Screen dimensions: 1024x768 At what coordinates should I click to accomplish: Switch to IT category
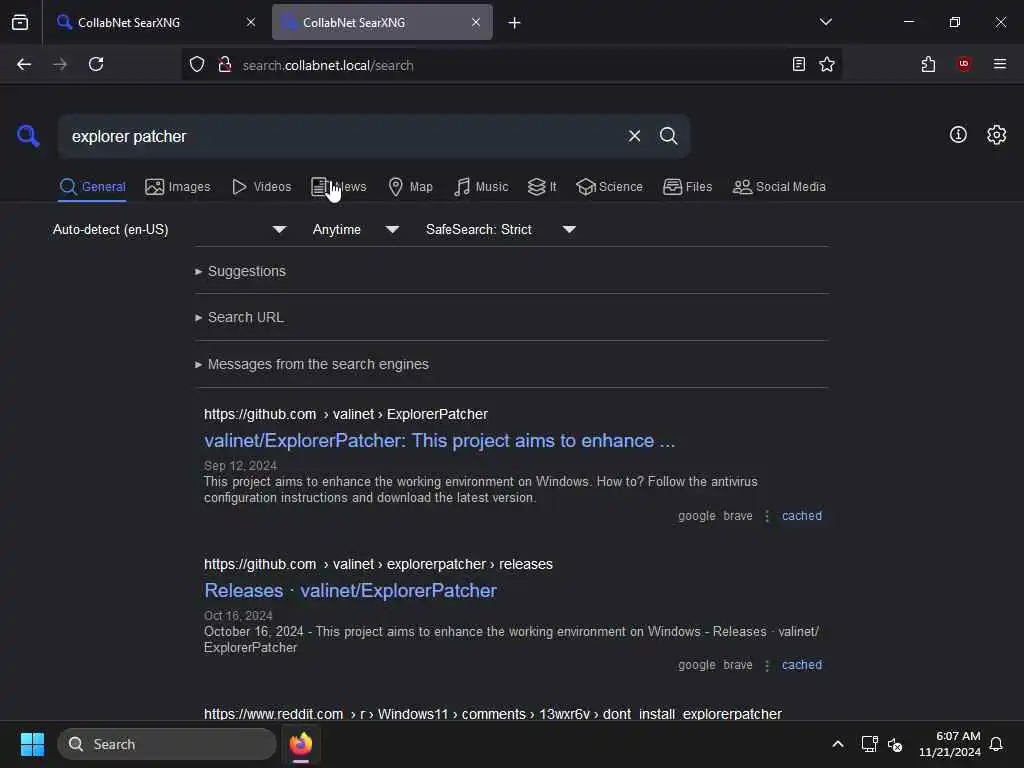pos(542,187)
